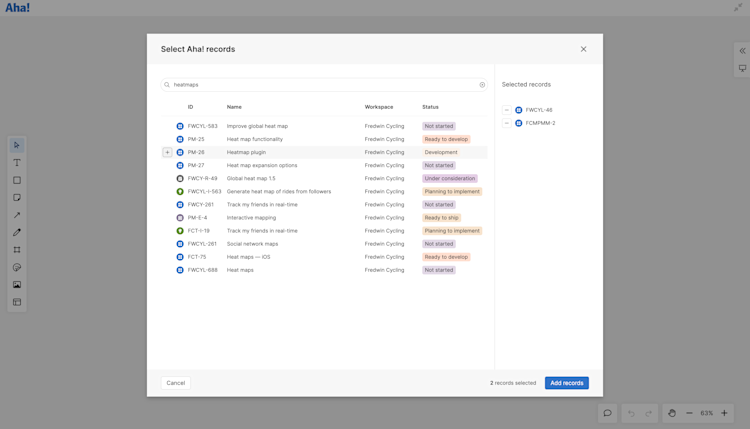
Task: Select the Heat maps — iOS record
Action: (x=248, y=257)
